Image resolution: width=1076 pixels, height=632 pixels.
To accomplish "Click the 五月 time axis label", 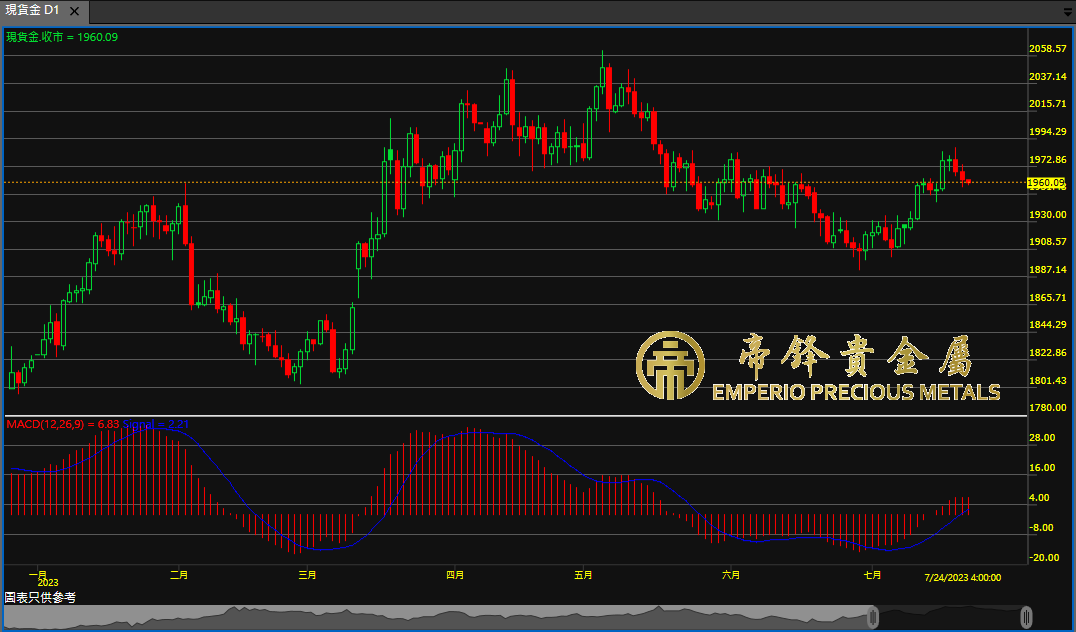I will click(x=583, y=575).
